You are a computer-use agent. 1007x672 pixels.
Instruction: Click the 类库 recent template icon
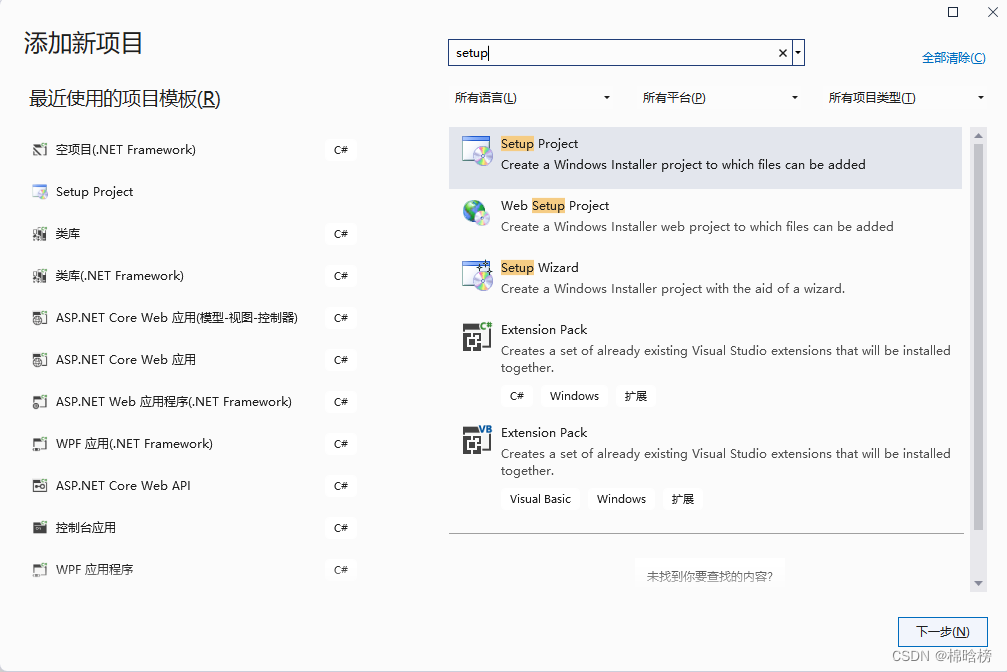pyautogui.click(x=40, y=234)
